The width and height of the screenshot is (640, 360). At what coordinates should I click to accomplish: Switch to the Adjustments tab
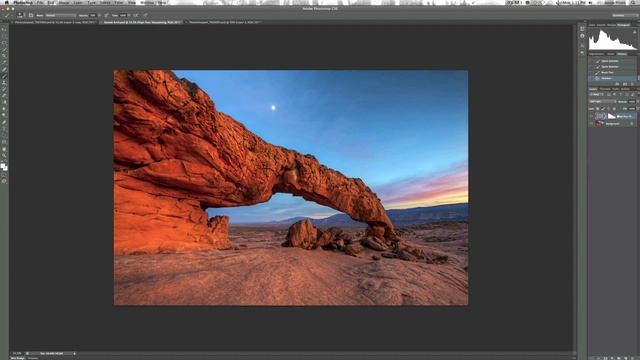[596, 54]
